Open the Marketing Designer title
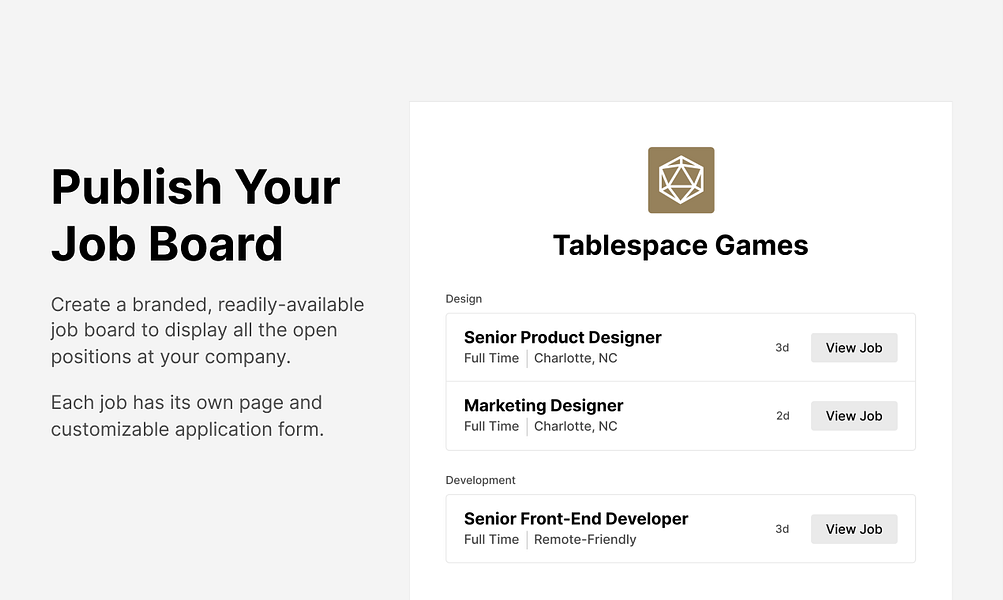1003x600 pixels. point(543,406)
